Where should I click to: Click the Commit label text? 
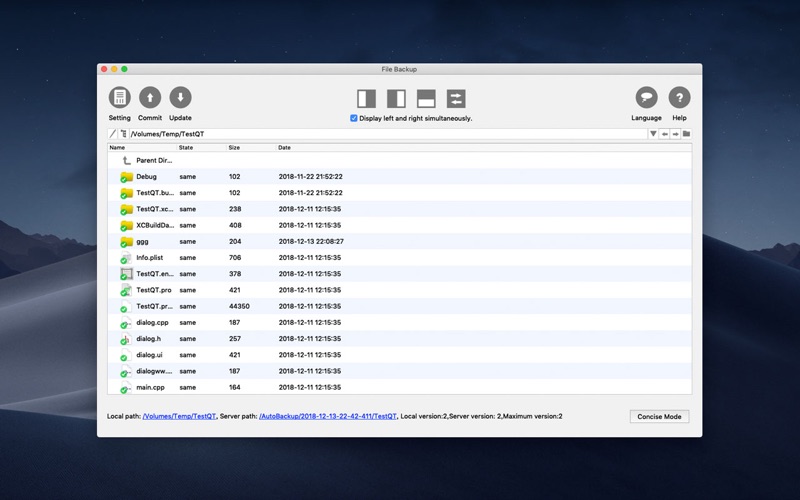pyautogui.click(x=150, y=118)
